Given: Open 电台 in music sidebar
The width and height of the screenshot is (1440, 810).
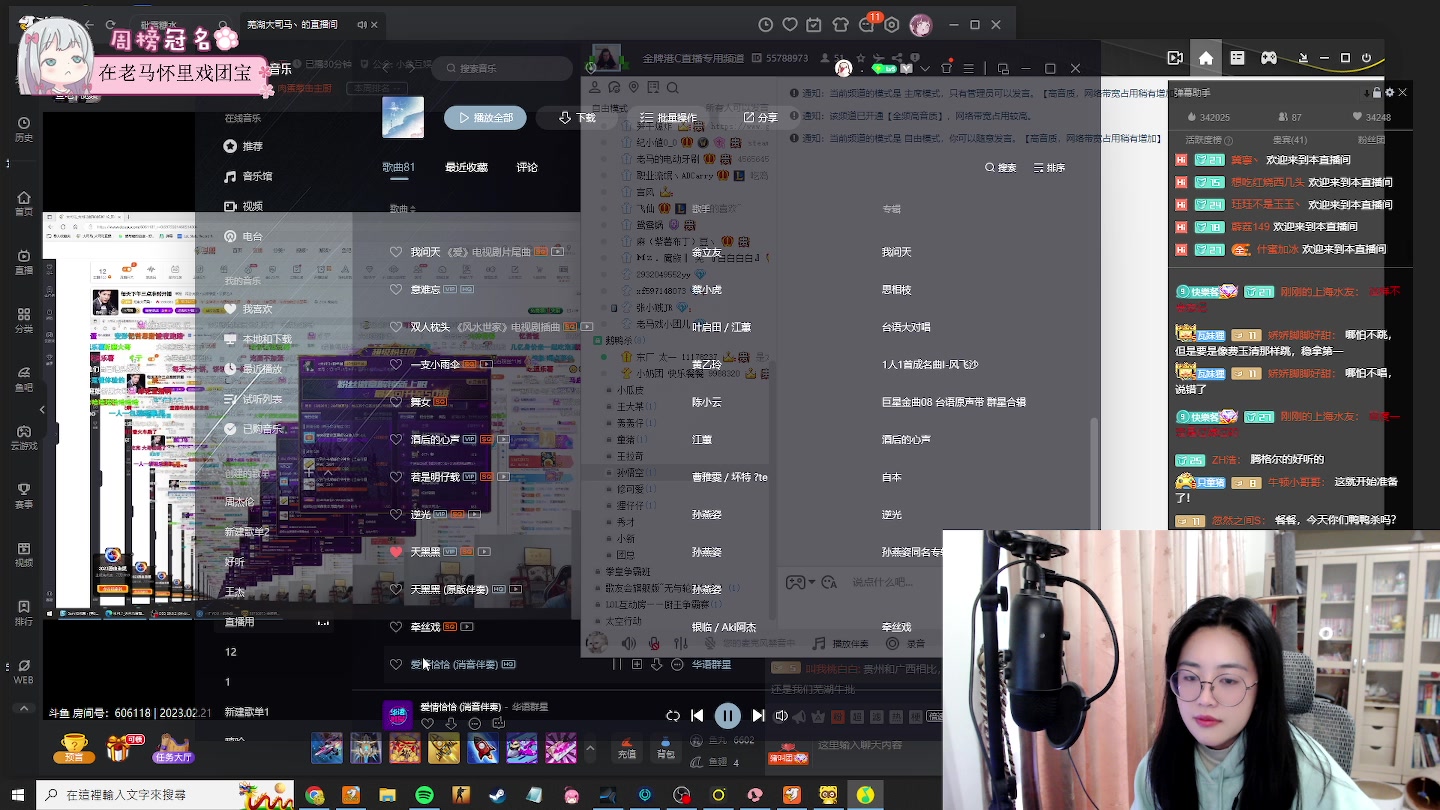Looking at the screenshot, I should (x=243, y=236).
